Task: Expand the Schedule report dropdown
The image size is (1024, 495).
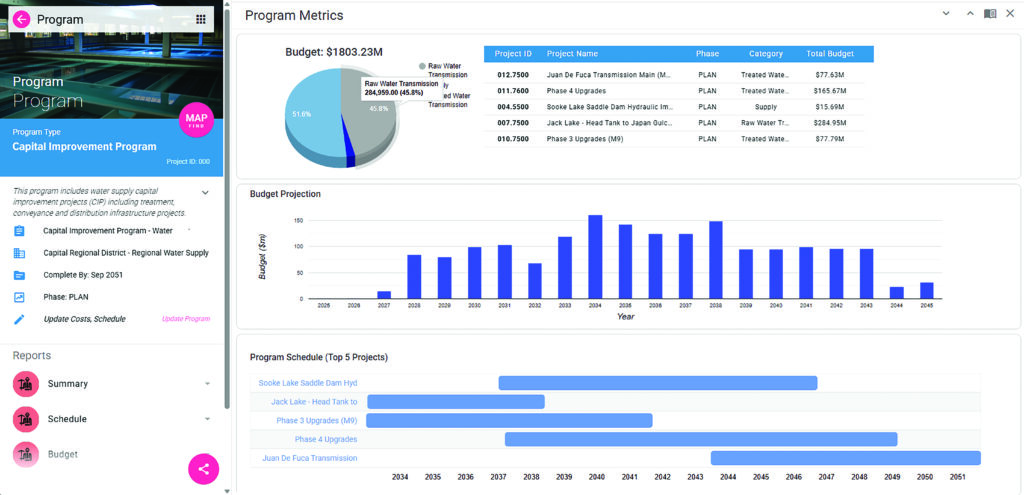Action: pyautogui.click(x=207, y=419)
